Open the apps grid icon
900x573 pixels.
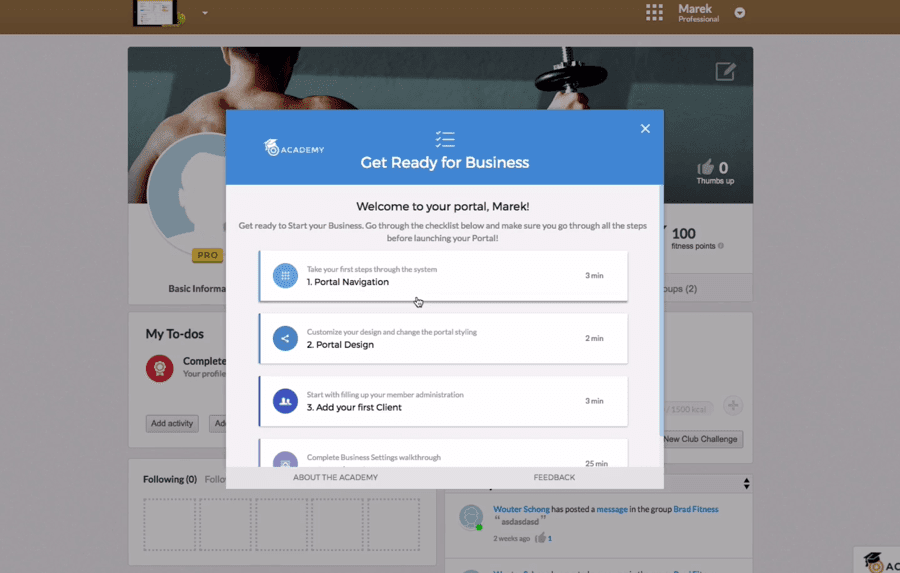[654, 13]
